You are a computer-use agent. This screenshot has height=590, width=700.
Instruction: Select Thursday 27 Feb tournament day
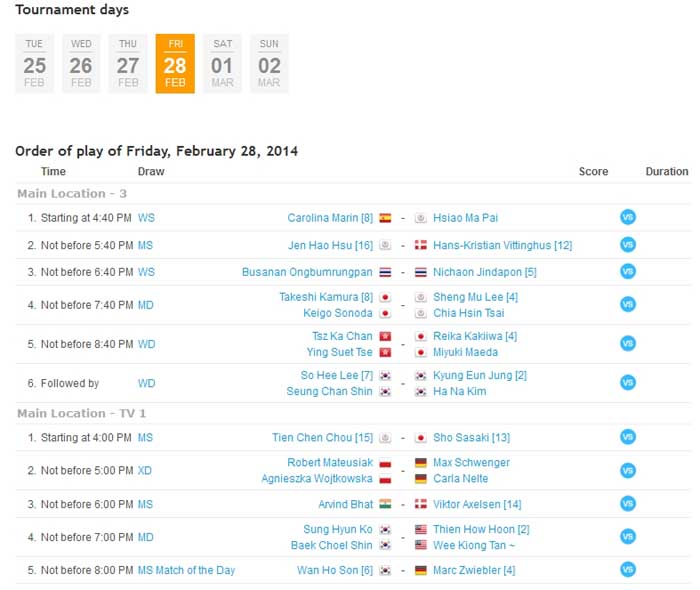pyautogui.click(x=128, y=63)
